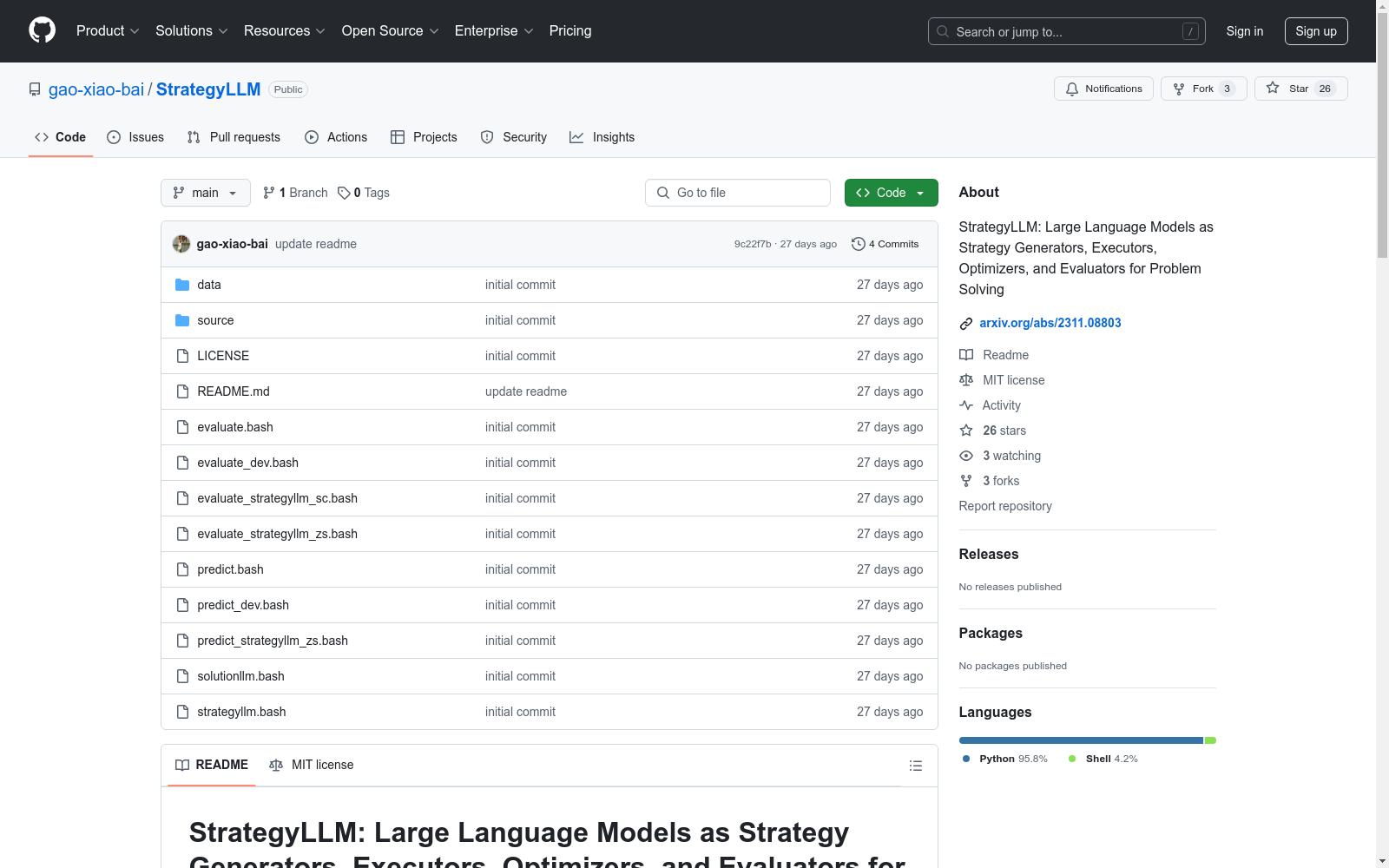Open the gao-xiao-bai owner link
This screenshot has height=868, width=1389.
point(96,89)
